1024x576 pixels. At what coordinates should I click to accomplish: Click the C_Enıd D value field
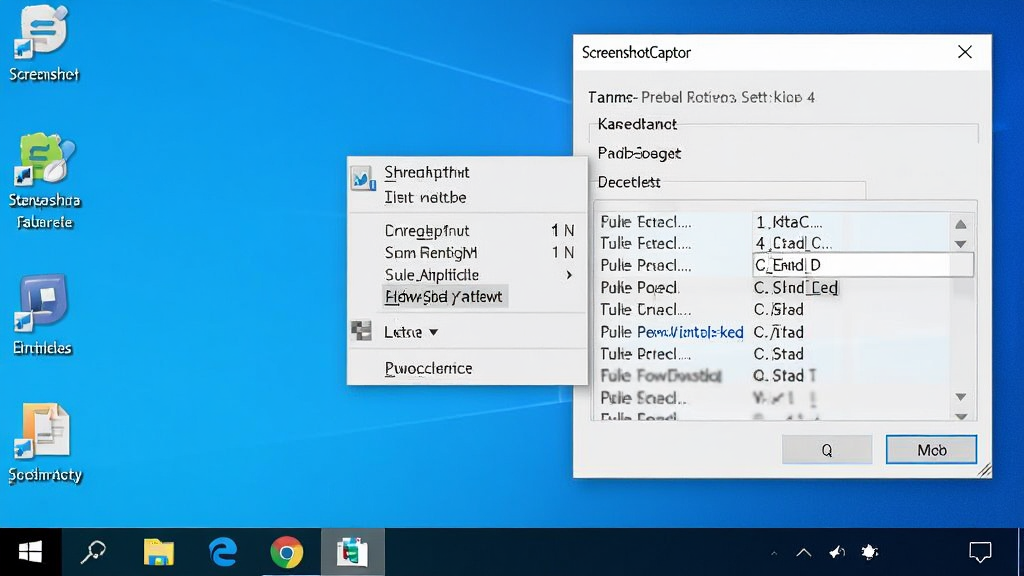click(x=863, y=265)
